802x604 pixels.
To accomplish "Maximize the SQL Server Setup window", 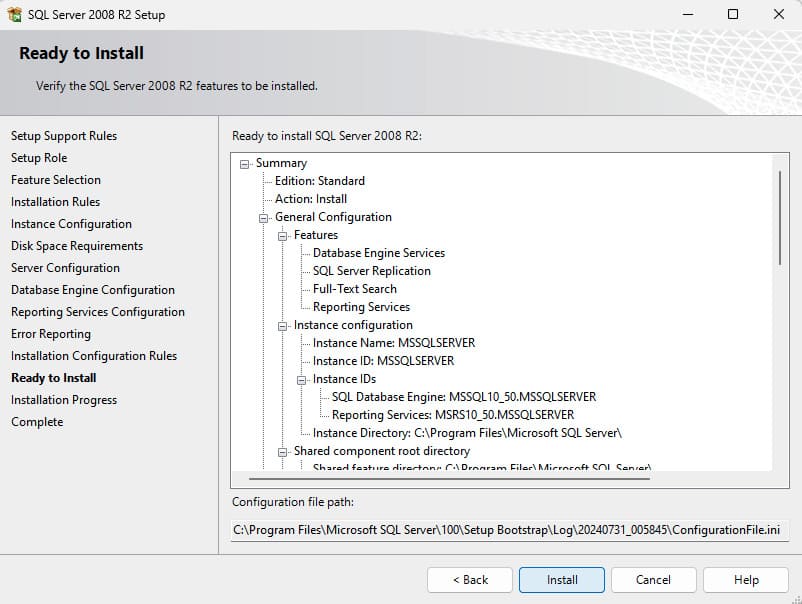I will [x=733, y=14].
